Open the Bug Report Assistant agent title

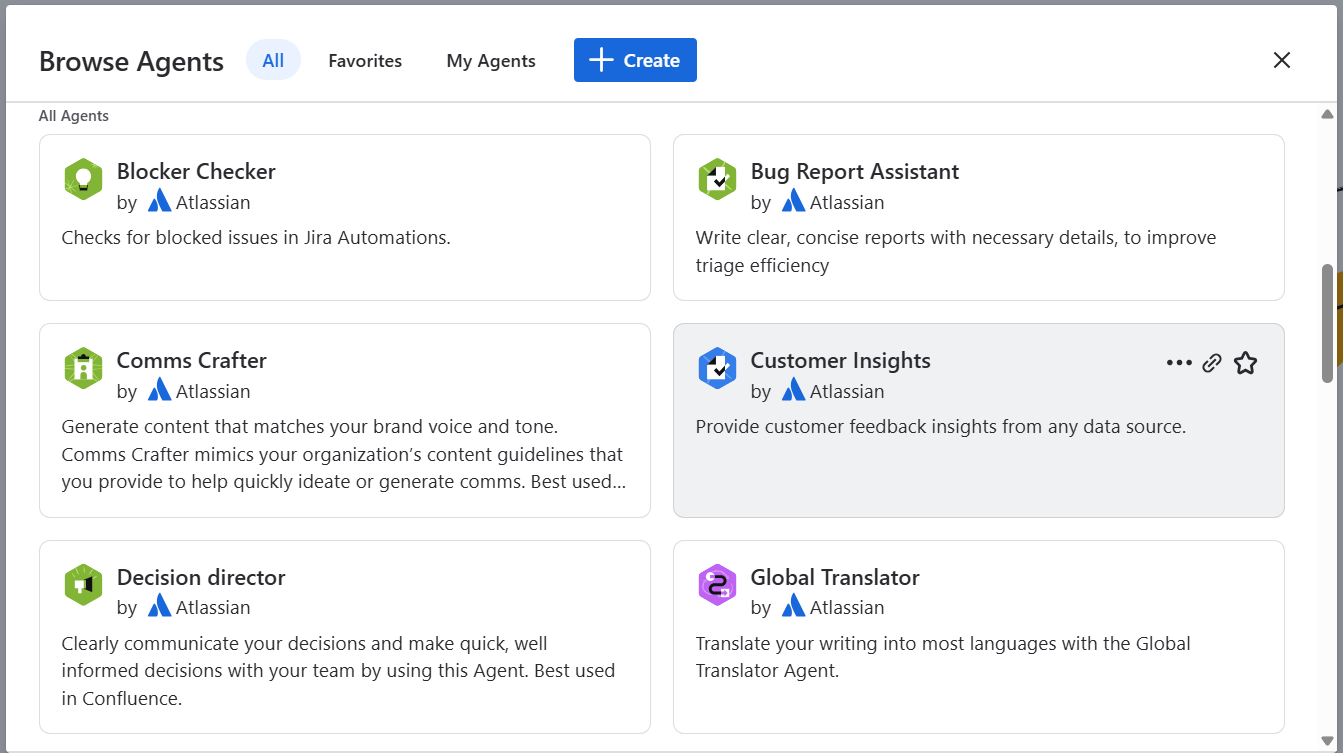click(855, 171)
